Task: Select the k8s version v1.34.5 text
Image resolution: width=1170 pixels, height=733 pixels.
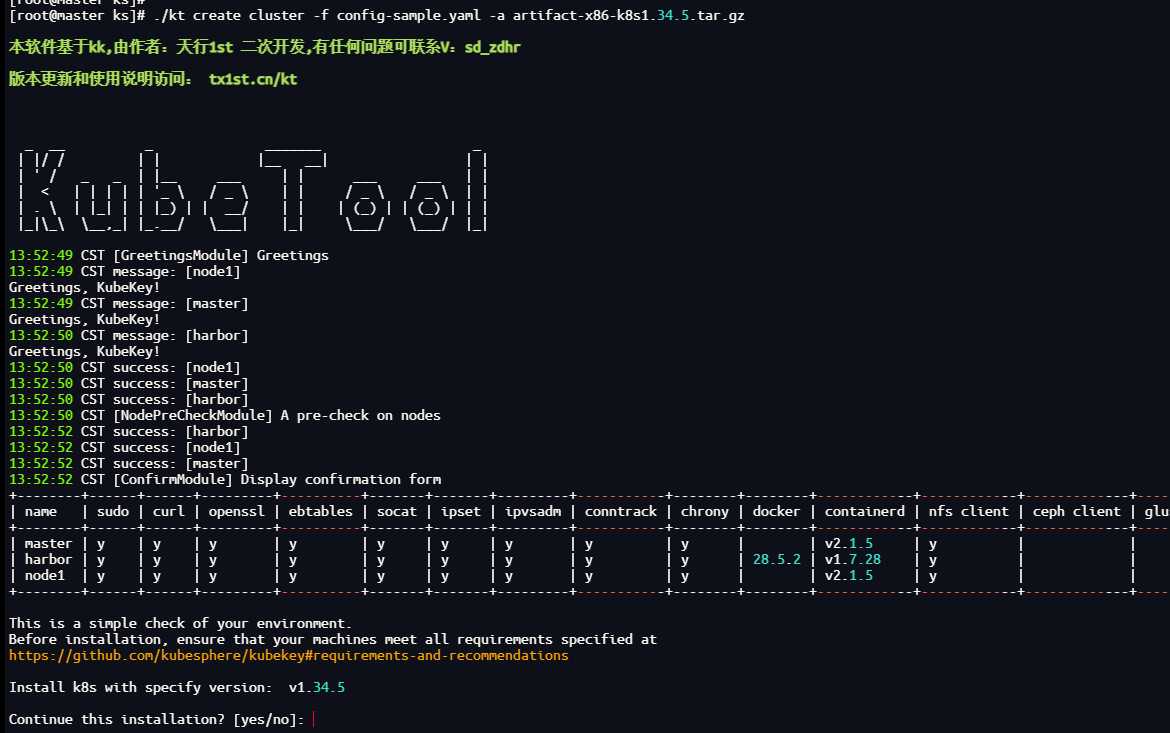Action: (x=317, y=687)
